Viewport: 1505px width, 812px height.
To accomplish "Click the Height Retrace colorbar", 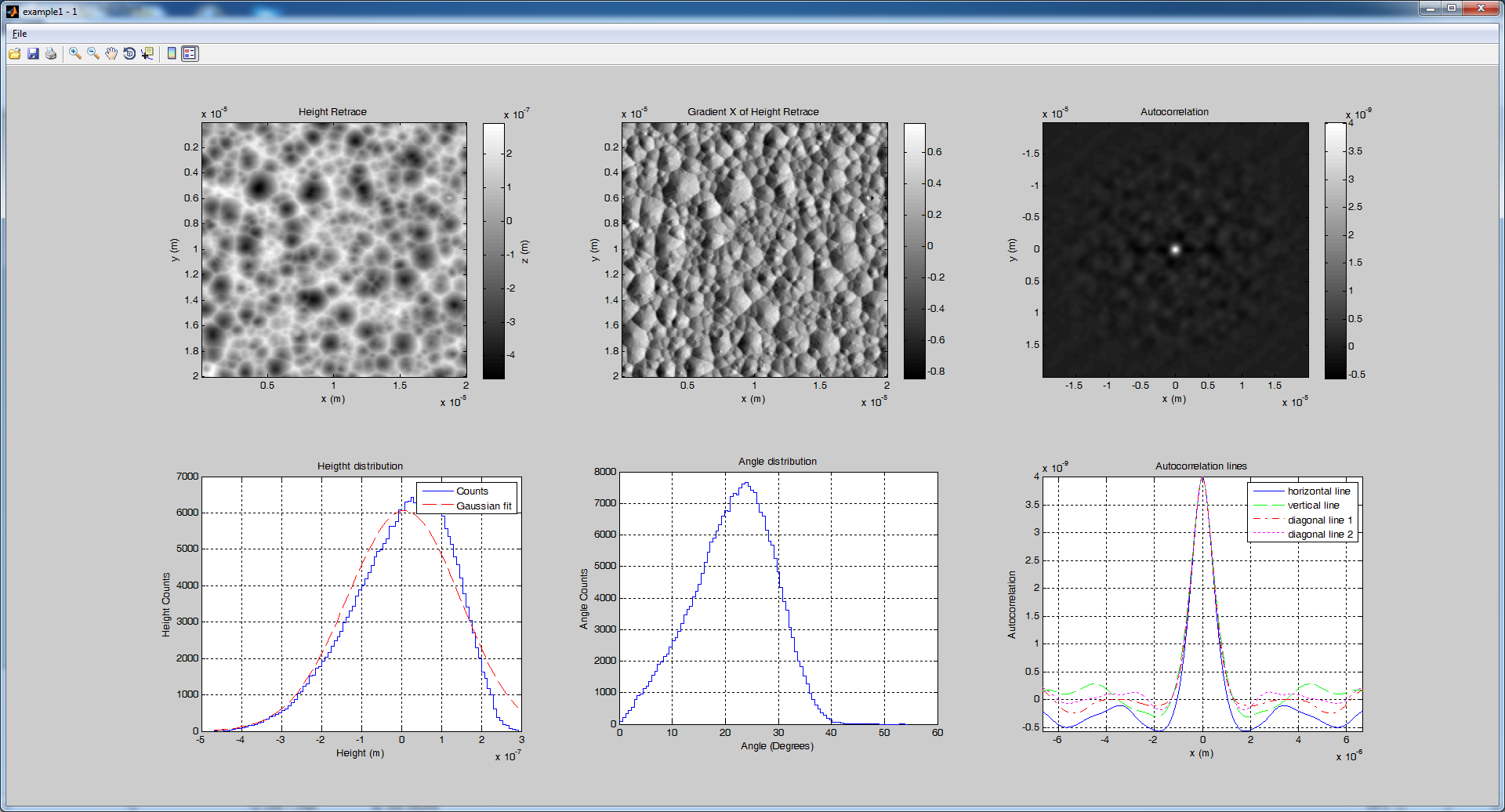I will 493,251.
